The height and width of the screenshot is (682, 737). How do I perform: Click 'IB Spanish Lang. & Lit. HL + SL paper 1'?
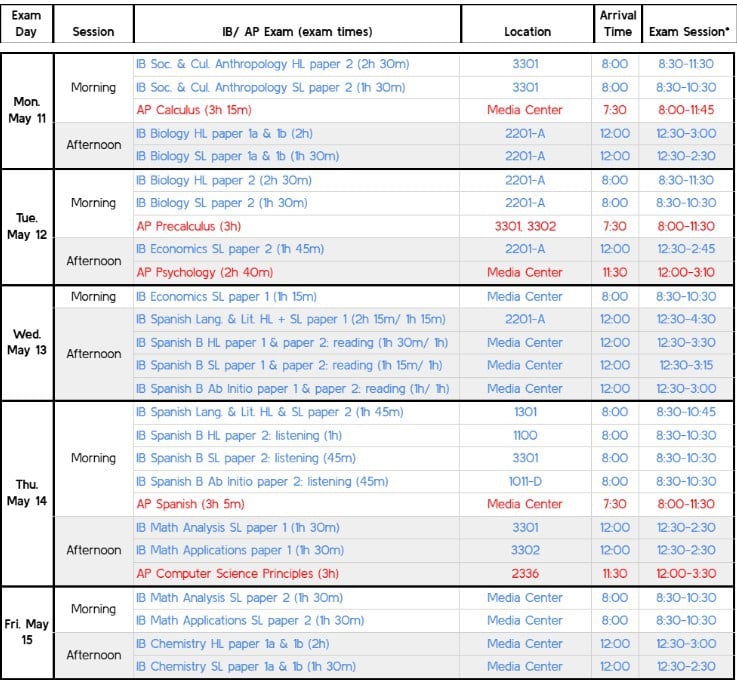click(290, 320)
